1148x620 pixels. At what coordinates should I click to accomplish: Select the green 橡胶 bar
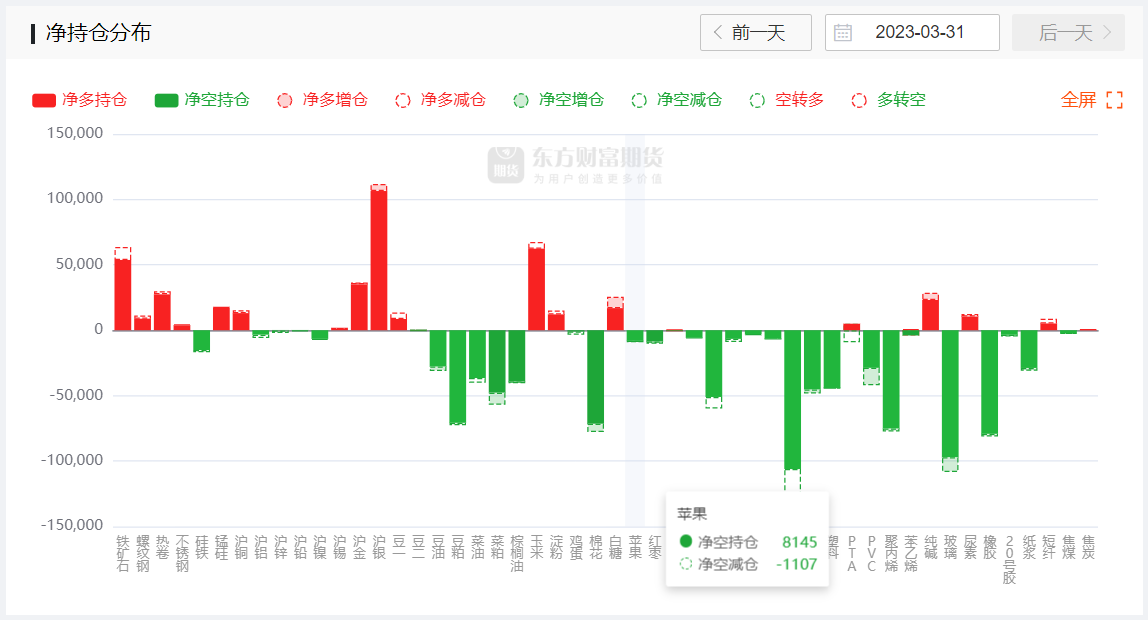click(x=989, y=382)
